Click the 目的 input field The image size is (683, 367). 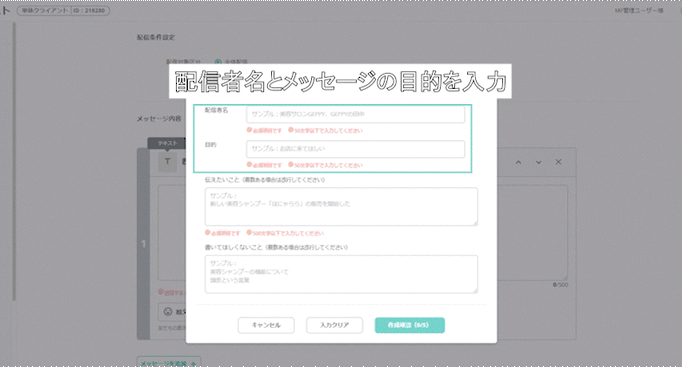355,149
